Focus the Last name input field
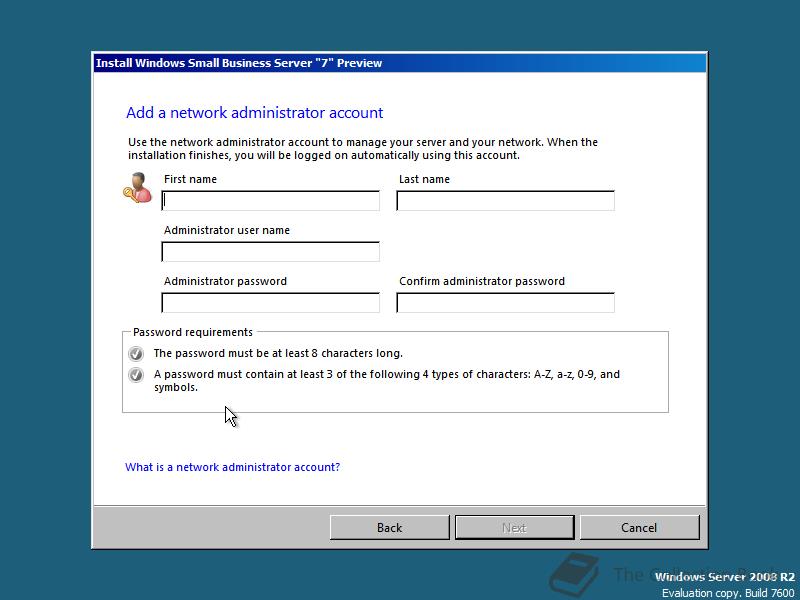 tap(505, 201)
